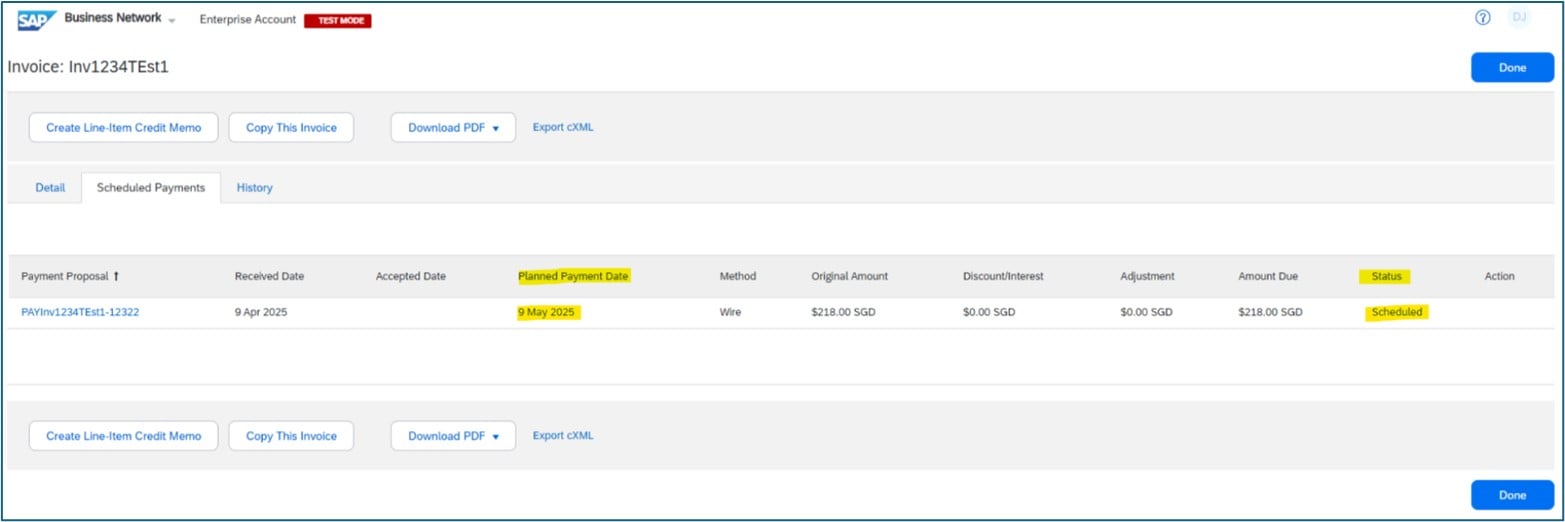1565x522 pixels.
Task: Click the sort arrow beside Payment Proposal
Action: click(116, 276)
